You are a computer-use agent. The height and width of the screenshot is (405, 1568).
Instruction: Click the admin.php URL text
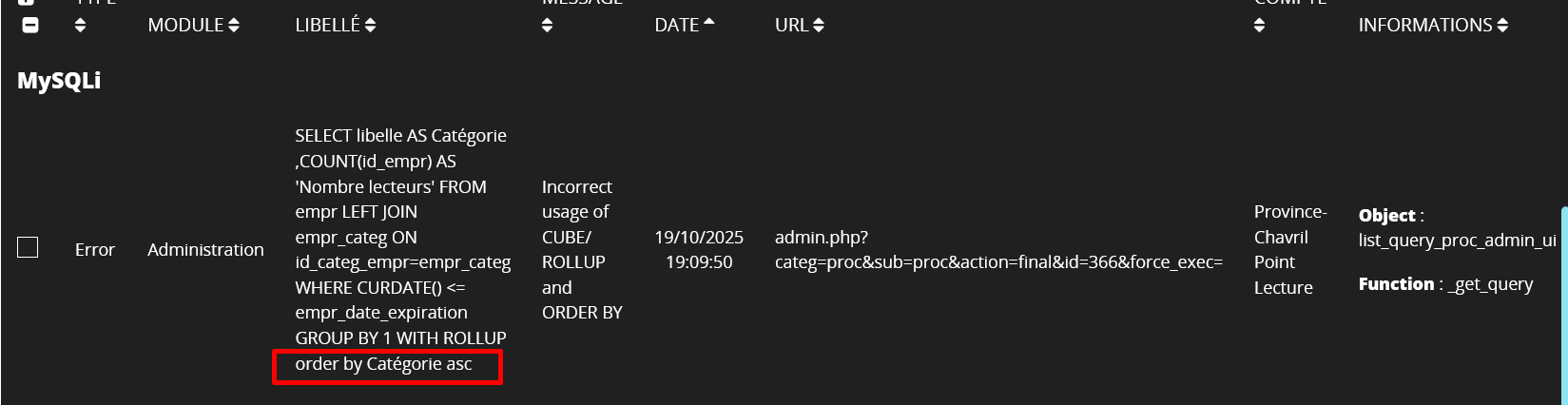pos(822,237)
